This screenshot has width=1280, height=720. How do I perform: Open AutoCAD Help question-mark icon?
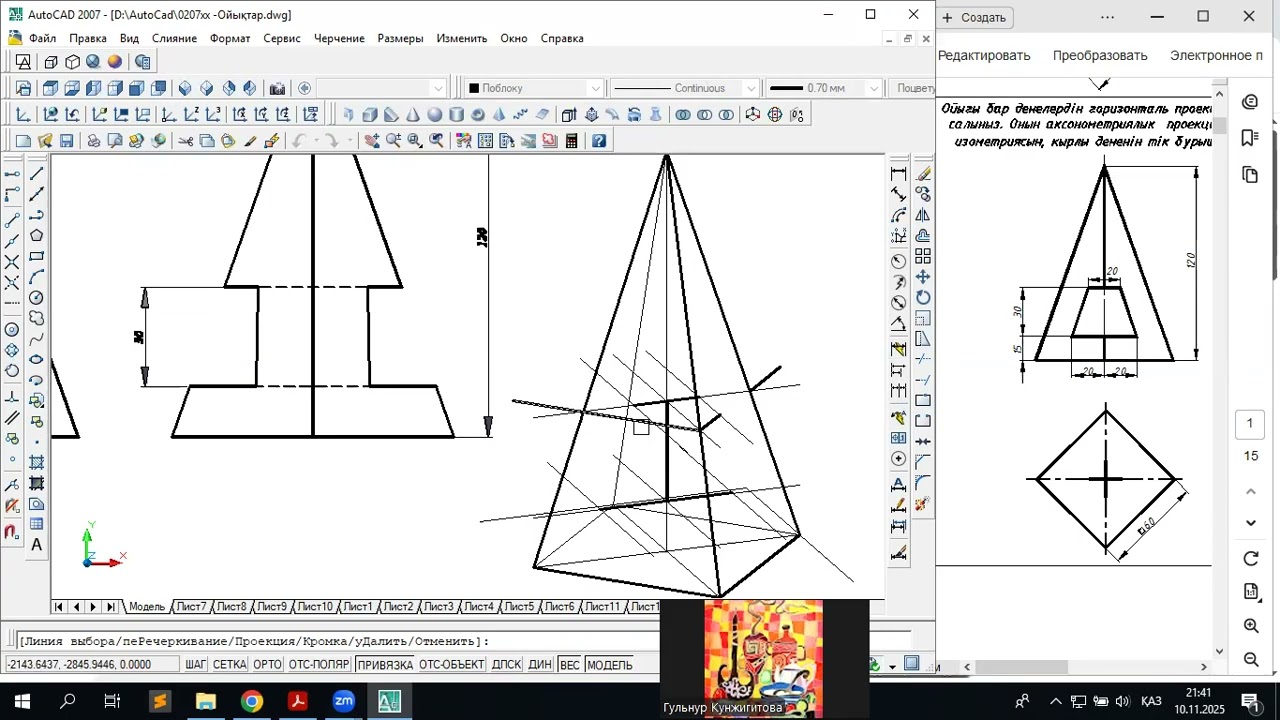pyautogui.click(x=599, y=141)
